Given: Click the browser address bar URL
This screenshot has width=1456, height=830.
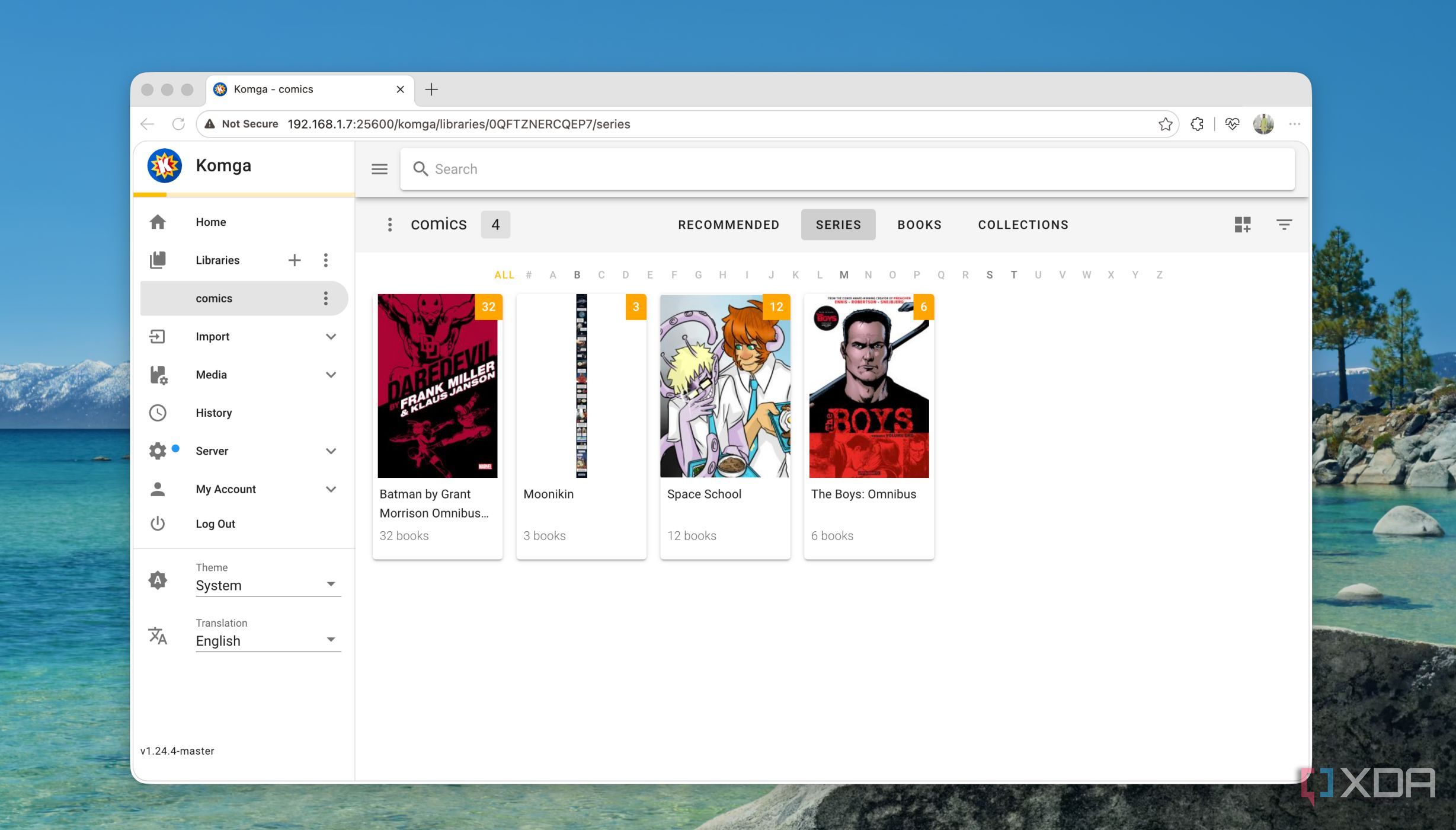Looking at the screenshot, I should tap(459, 124).
